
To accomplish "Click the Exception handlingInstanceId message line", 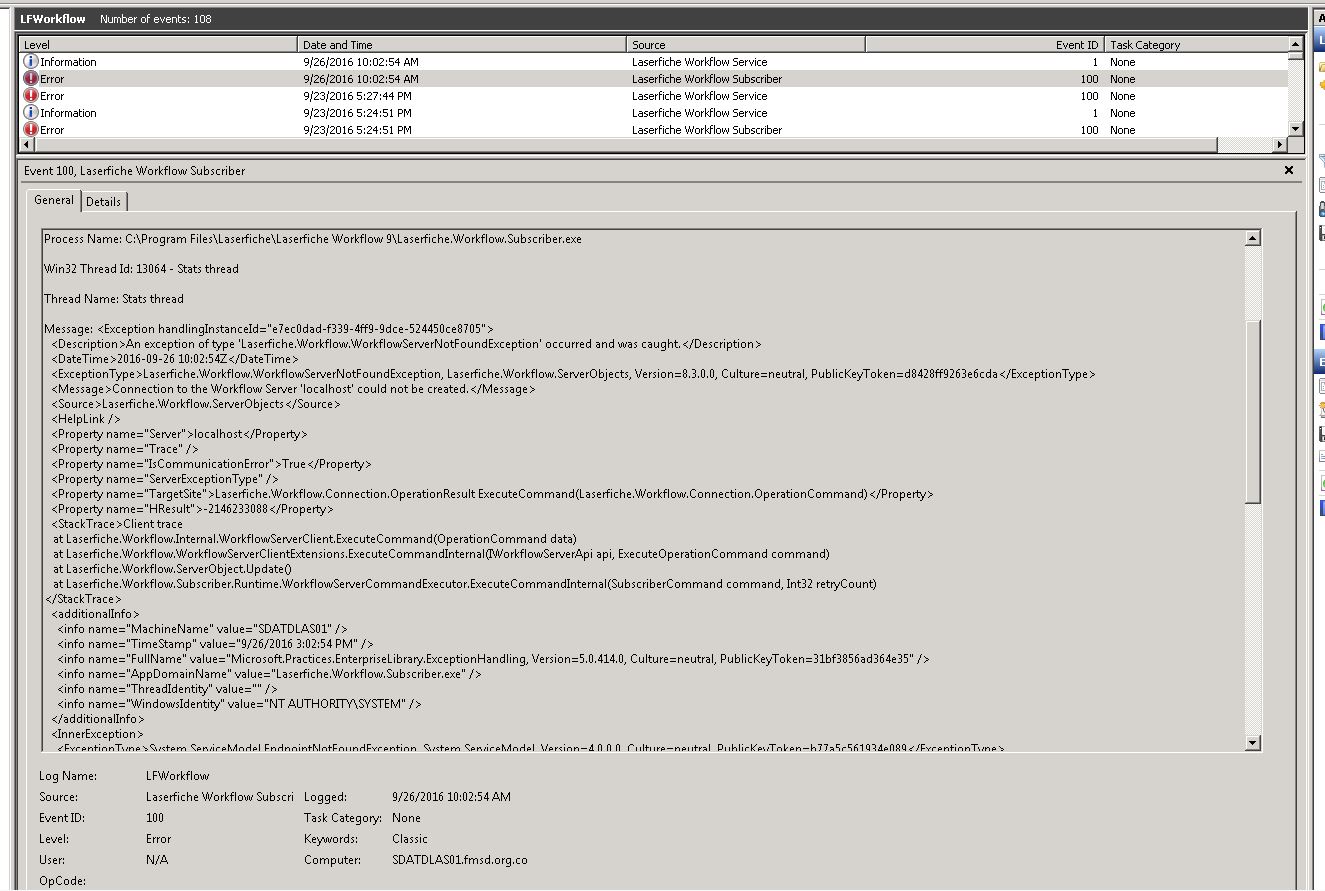I will pyautogui.click(x=269, y=329).
